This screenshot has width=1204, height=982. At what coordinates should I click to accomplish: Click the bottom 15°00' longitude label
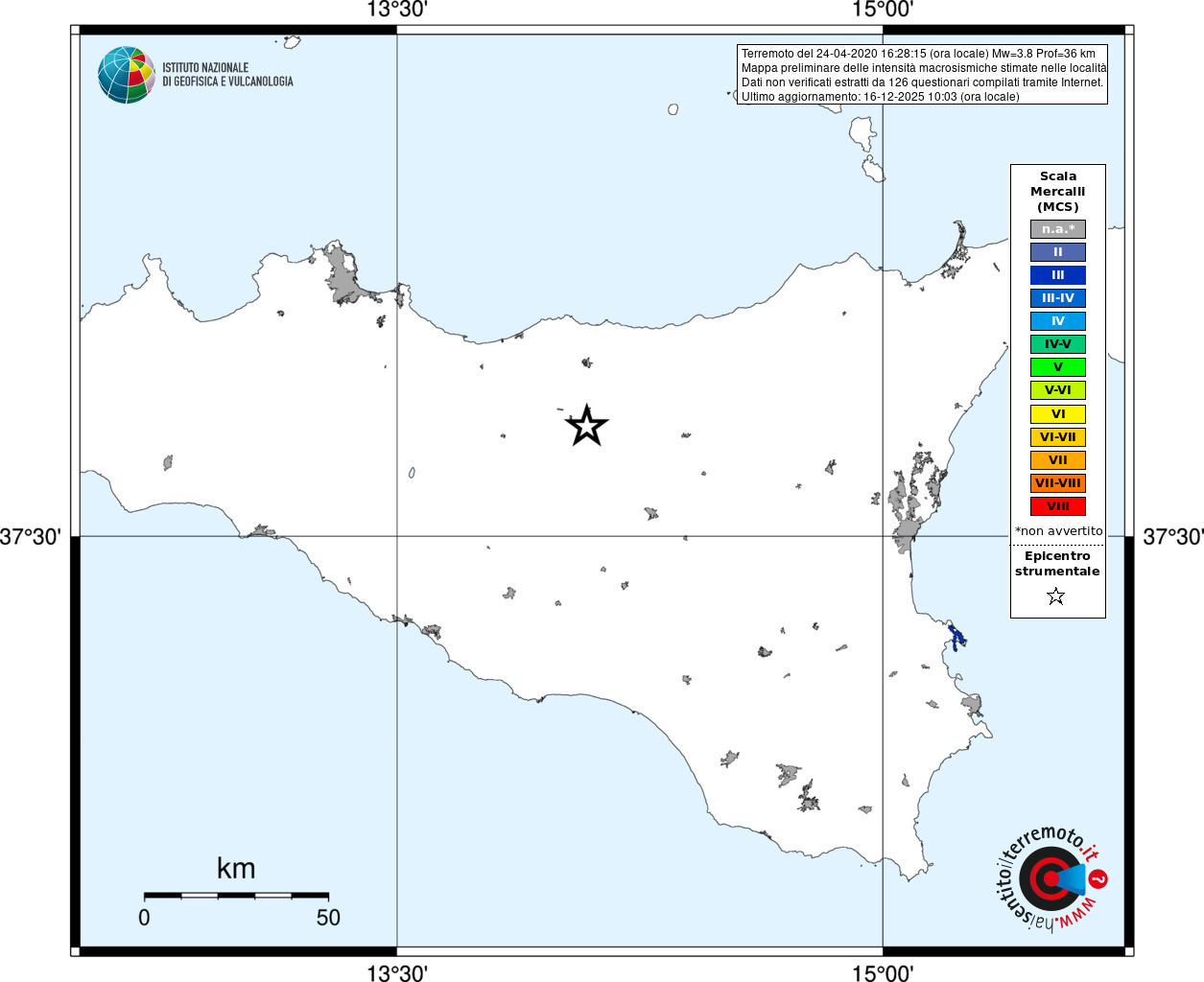pos(883,973)
